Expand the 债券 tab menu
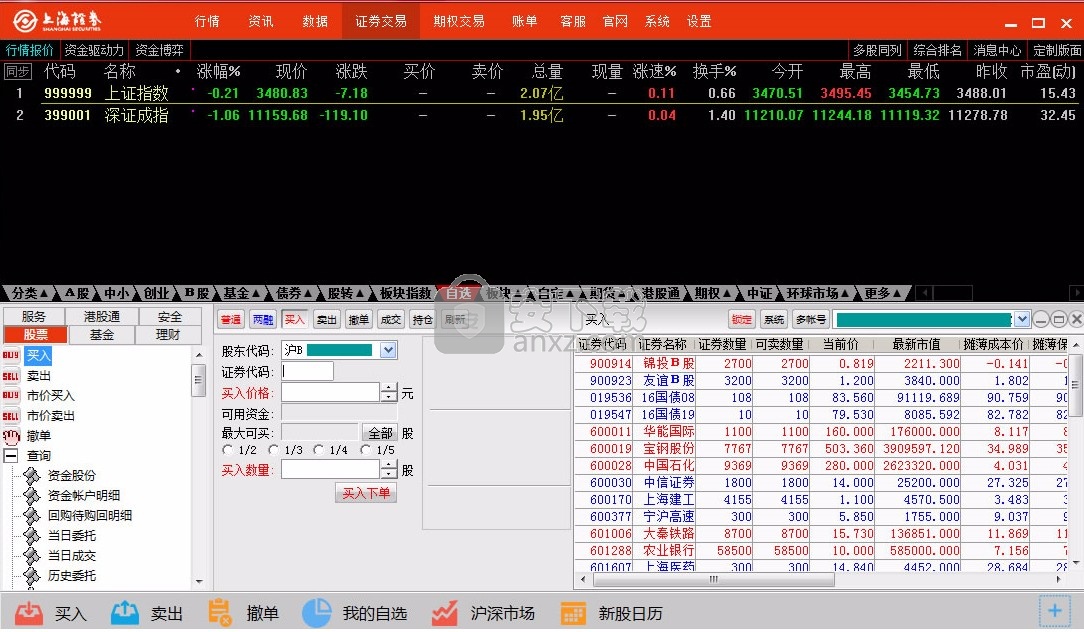The height and width of the screenshot is (632, 1084). point(294,293)
